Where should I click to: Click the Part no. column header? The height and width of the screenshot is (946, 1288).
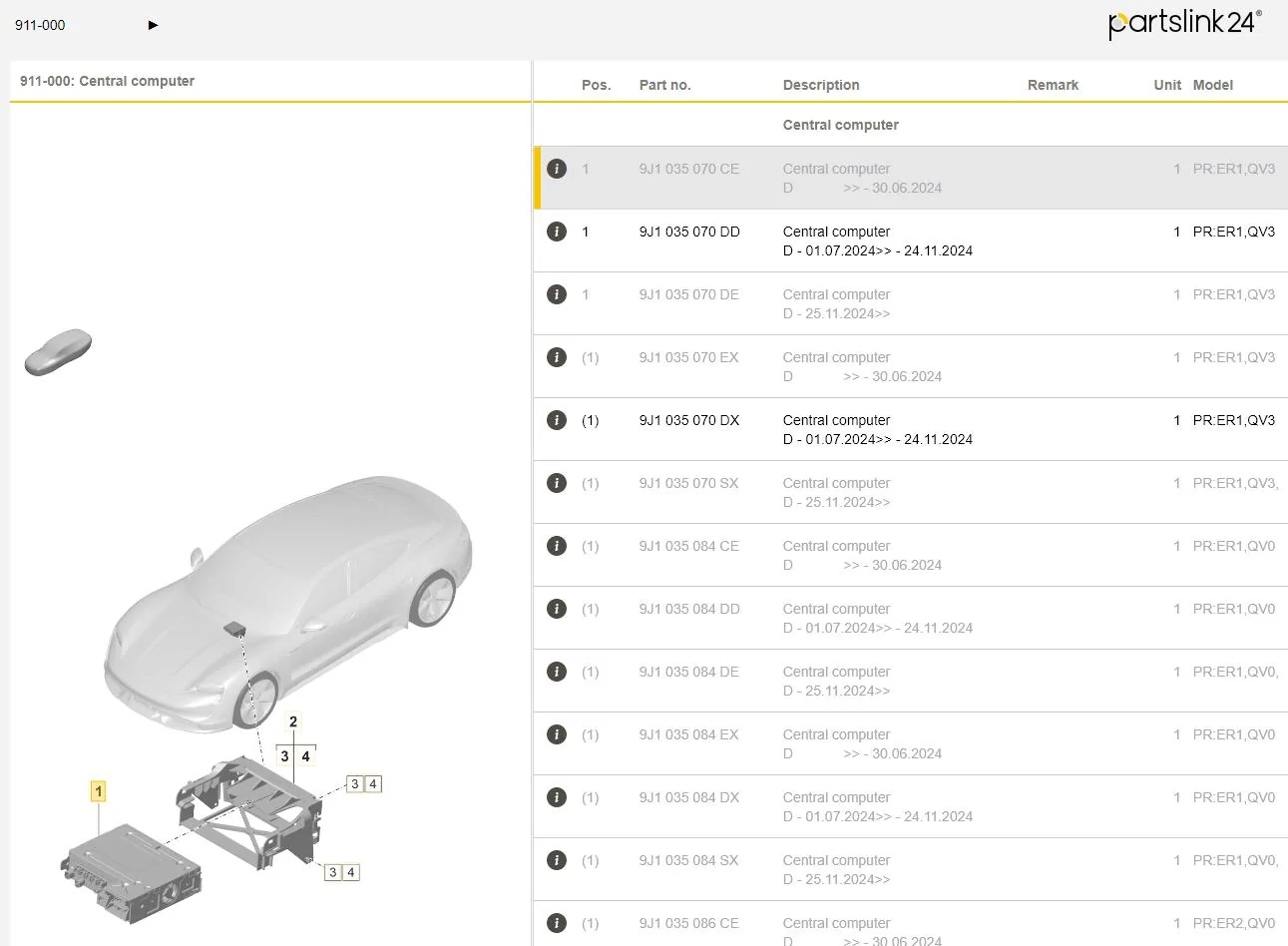[665, 85]
